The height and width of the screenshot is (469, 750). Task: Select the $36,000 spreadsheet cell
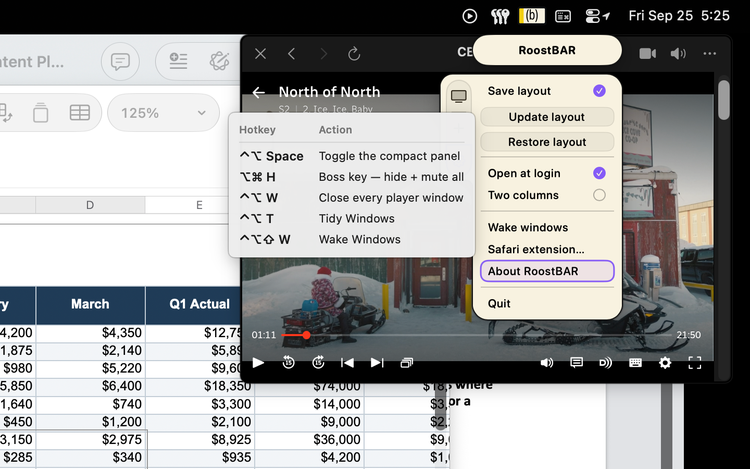click(309, 440)
